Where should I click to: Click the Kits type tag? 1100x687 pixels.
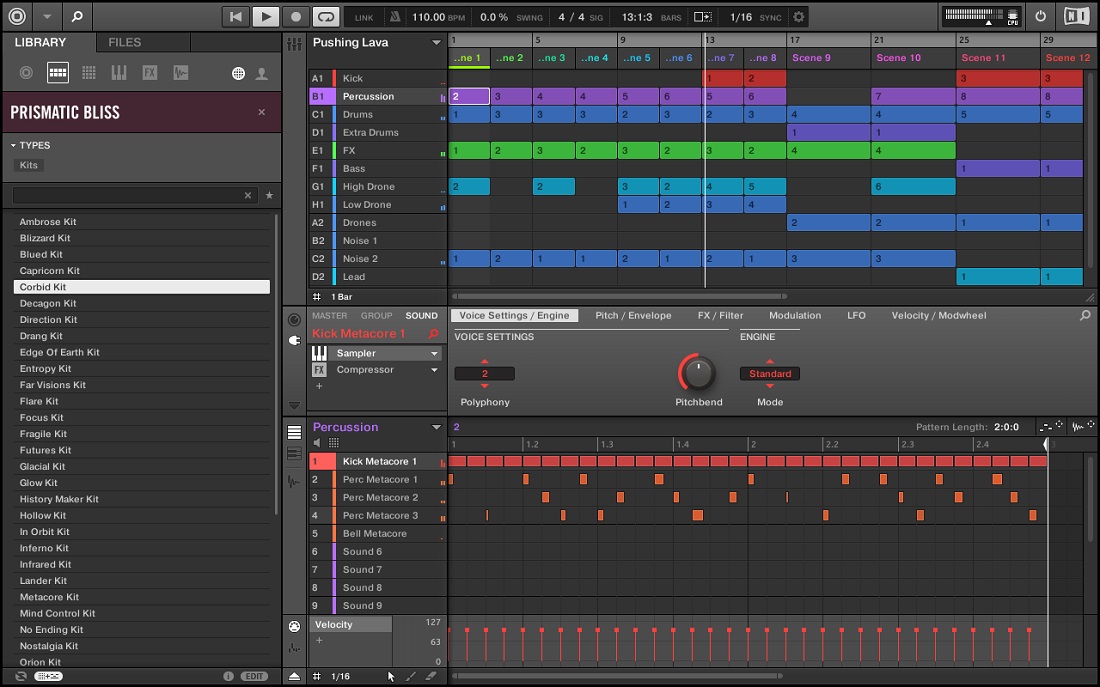[x=29, y=165]
